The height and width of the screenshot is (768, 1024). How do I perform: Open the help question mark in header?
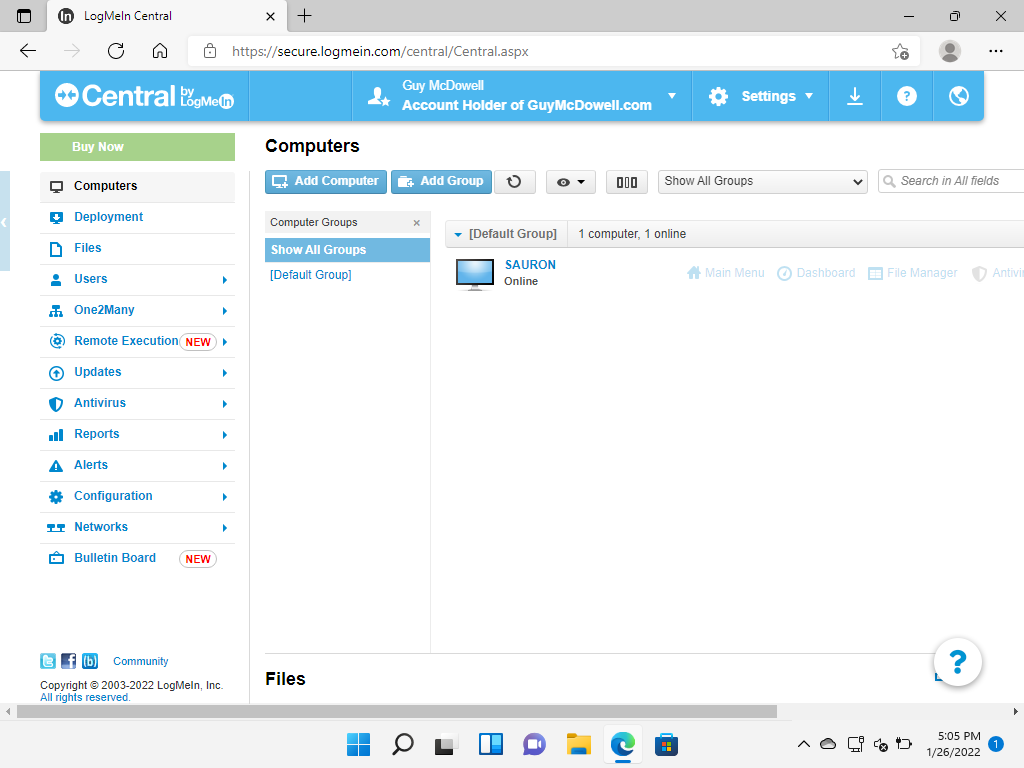pos(907,96)
